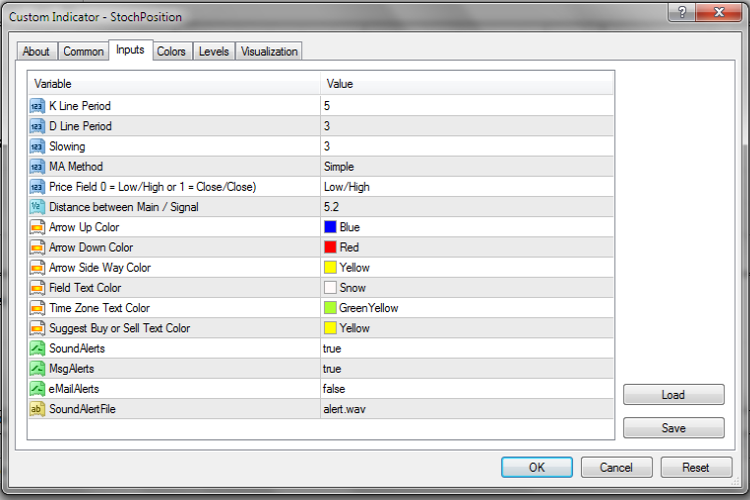
Task: Open the MA Method Simple value list
Action: [467, 167]
